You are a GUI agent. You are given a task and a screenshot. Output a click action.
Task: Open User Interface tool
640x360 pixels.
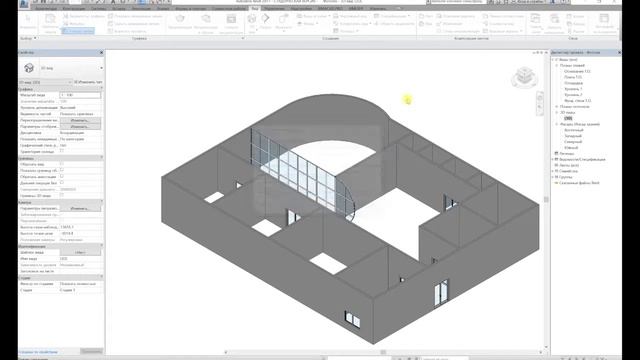tap(604, 24)
